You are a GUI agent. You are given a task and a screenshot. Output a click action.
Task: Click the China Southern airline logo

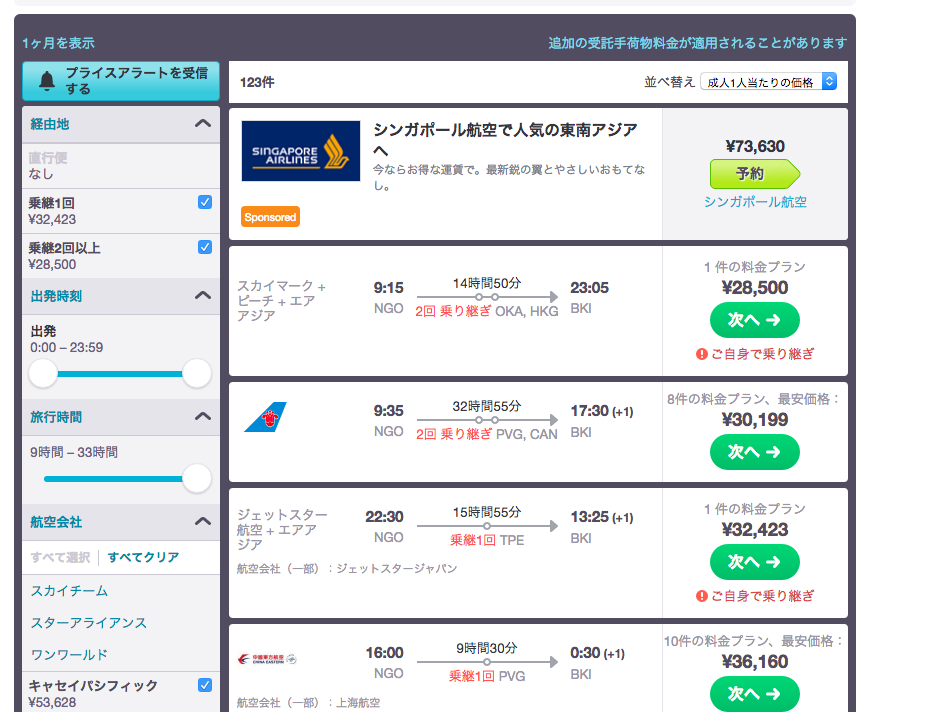point(266,417)
